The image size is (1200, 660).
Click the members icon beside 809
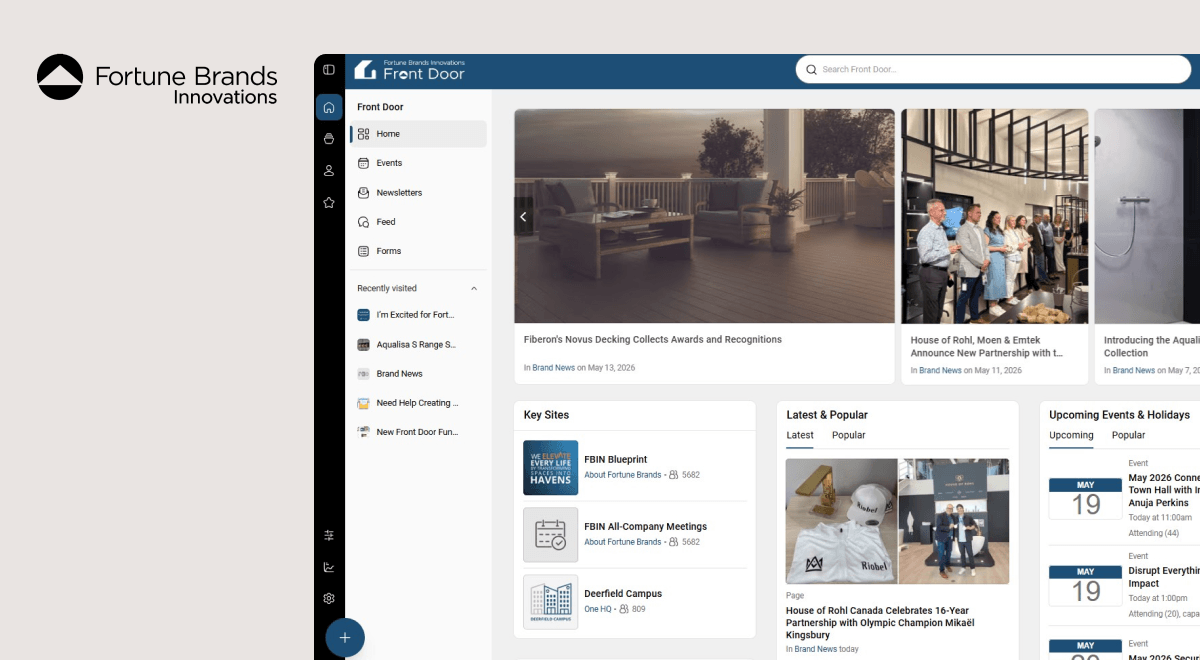click(x=624, y=609)
